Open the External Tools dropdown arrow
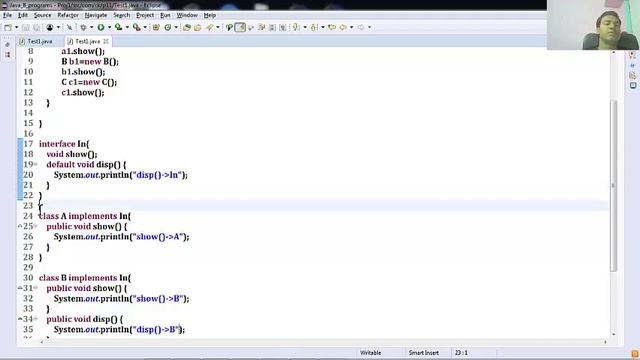The width and height of the screenshot is (640, 360). coord(145,27)
